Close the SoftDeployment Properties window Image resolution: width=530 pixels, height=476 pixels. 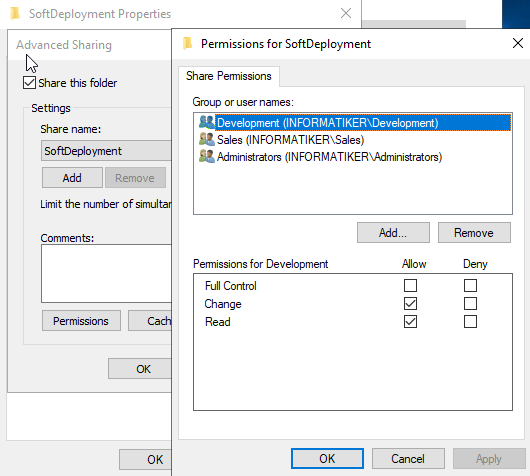tap(346, 14)
